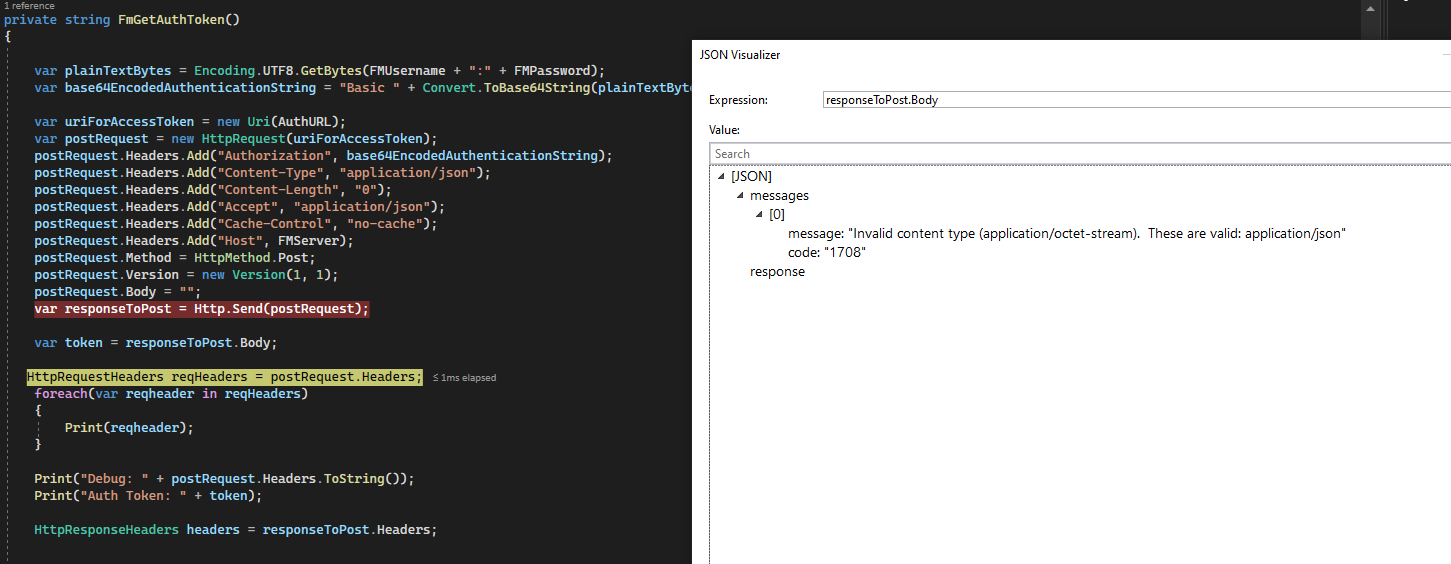Image resolution: width=1451 pixels, height=564 pixels.
Task: Click the Expression field with responseToPost.Body
Action: click(x=1136, y=100)
